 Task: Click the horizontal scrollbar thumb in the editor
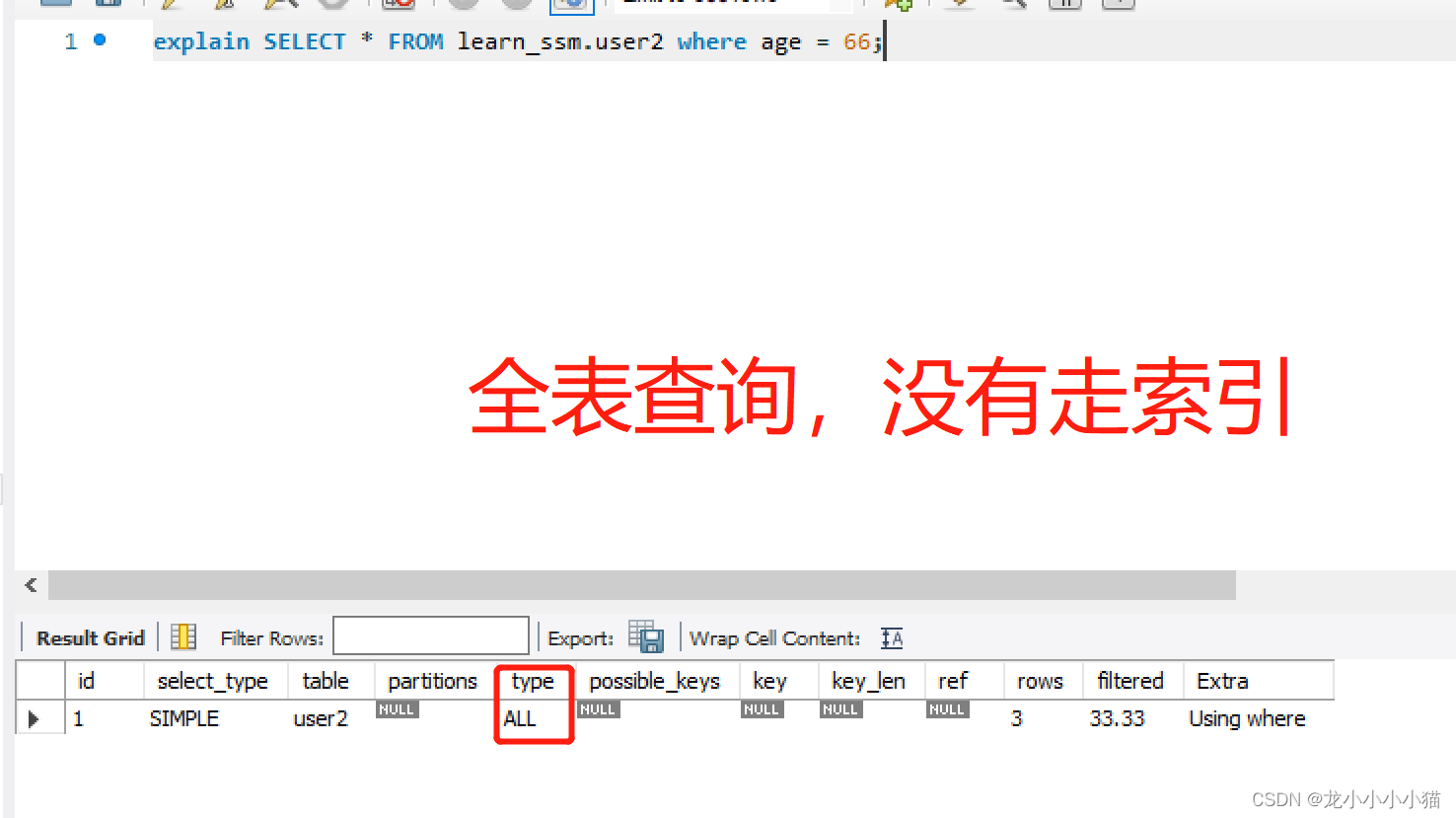pos(642,585)
